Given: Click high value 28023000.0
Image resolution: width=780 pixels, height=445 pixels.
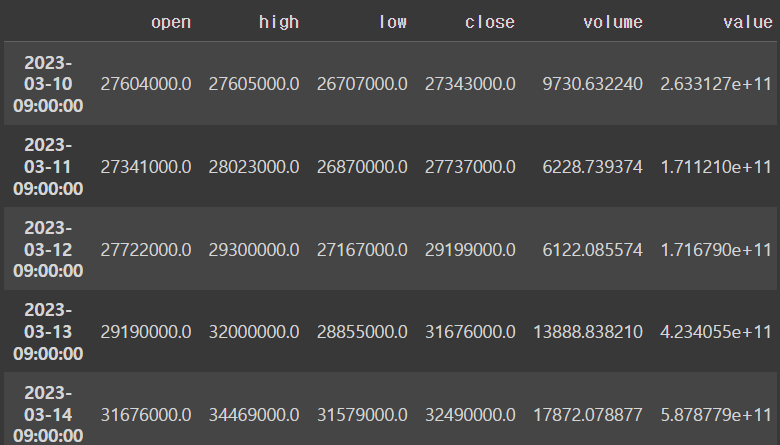Looking at the screenshot, I should (x=254, y=167).
